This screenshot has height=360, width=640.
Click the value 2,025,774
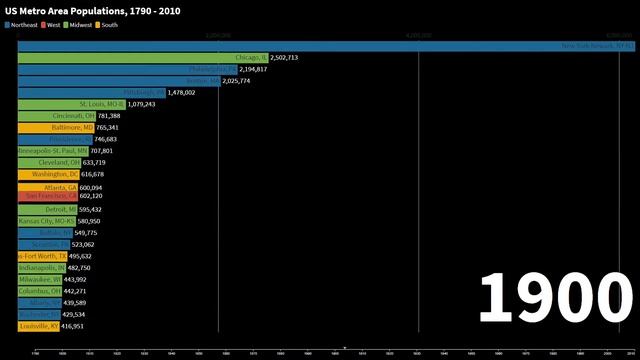coord(236,81)
